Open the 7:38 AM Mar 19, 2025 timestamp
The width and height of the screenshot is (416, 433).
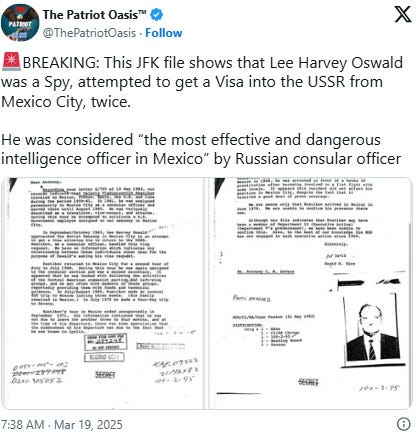pos(62,425)
